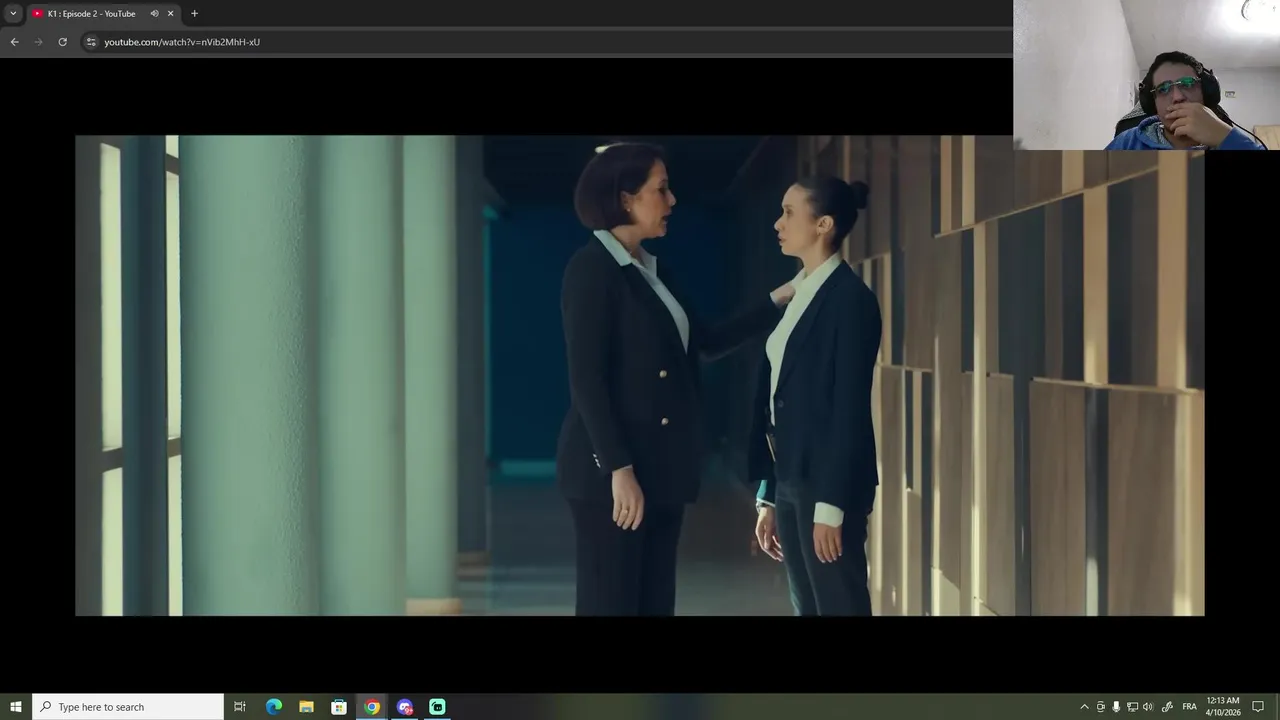The image size is (1280, 720).
Task: Open the notification center icon
Action: pyautogui.click(x=1259, y=707)
